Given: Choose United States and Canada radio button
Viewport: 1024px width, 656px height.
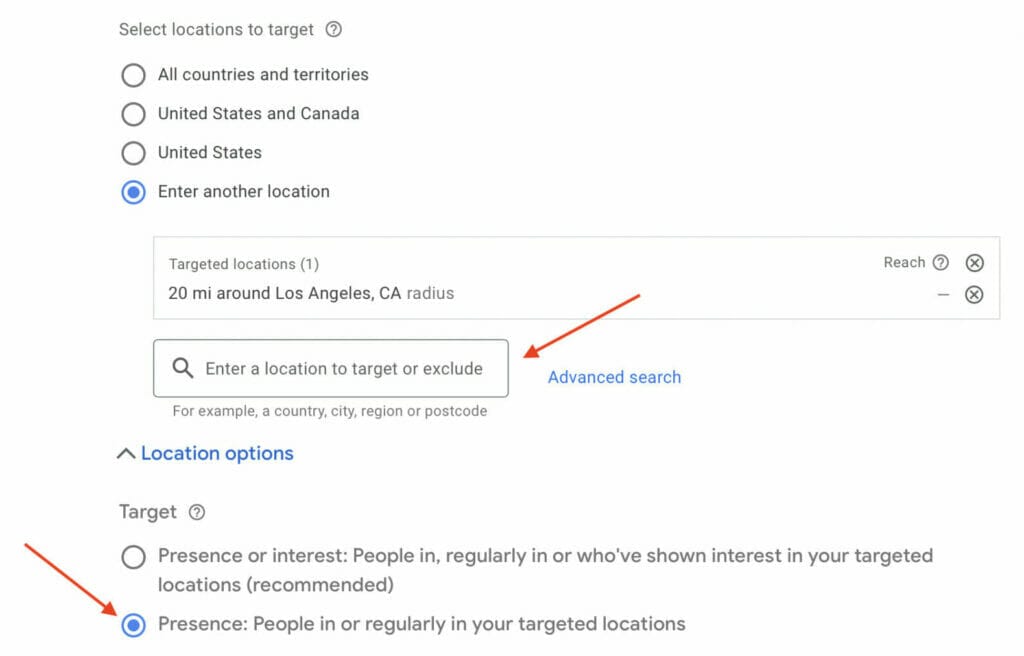Looking at the screenshot, I should coord(133,114).
